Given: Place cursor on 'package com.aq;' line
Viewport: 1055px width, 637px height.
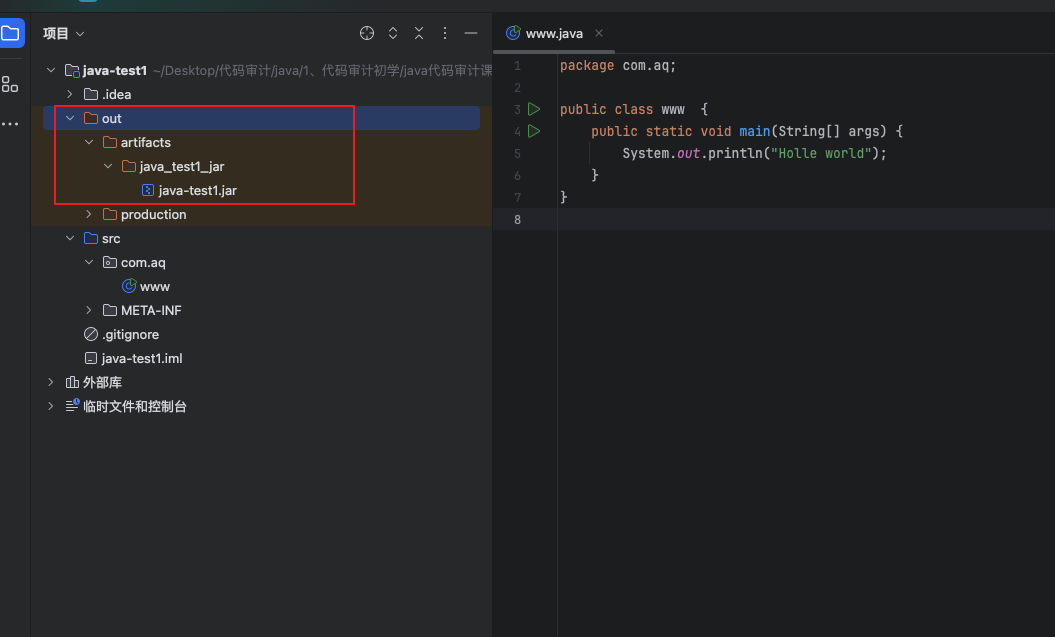Looking at the screenshot, I should coord(618,65).
